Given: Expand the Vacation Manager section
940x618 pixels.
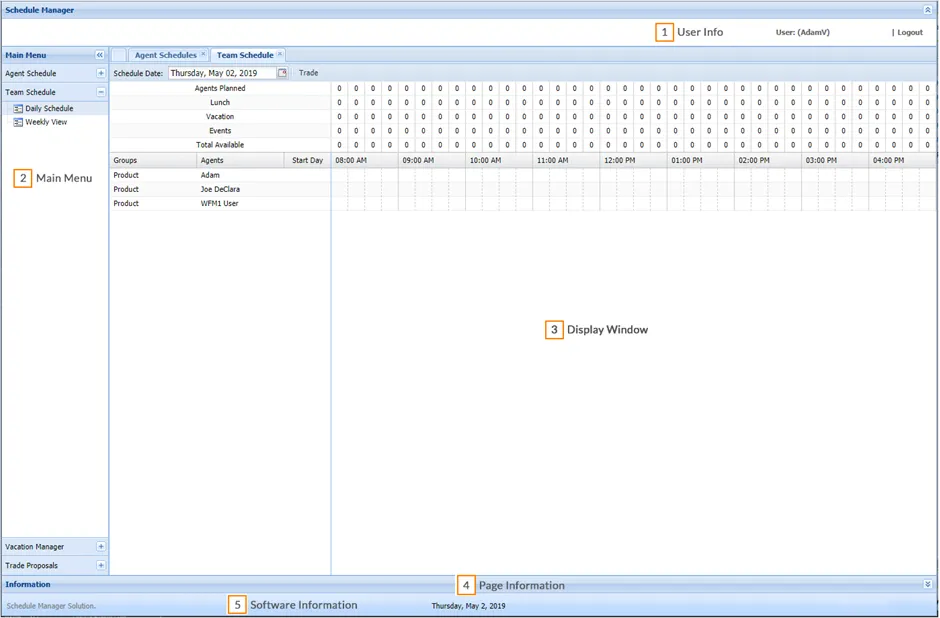Looking at the screenshot, I should click(x=101, y=547).
